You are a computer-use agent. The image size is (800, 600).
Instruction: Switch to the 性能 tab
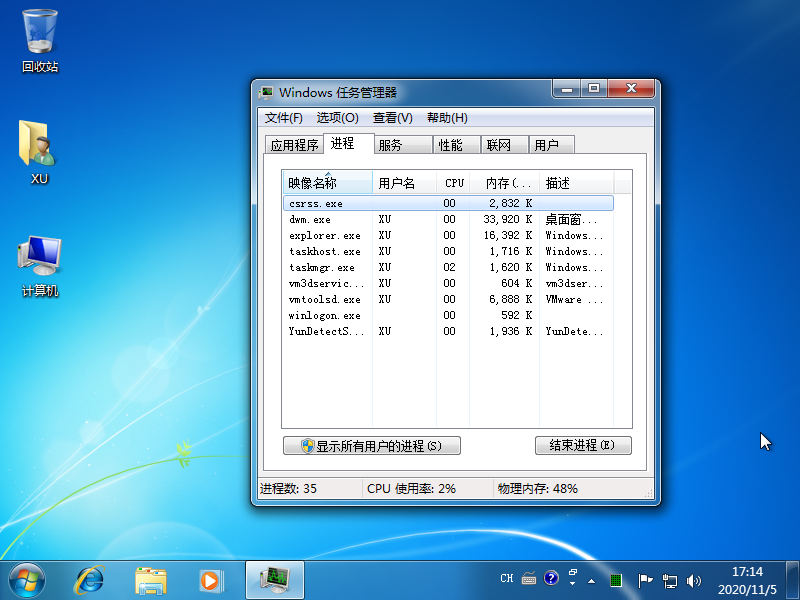(x=450, y=145)
